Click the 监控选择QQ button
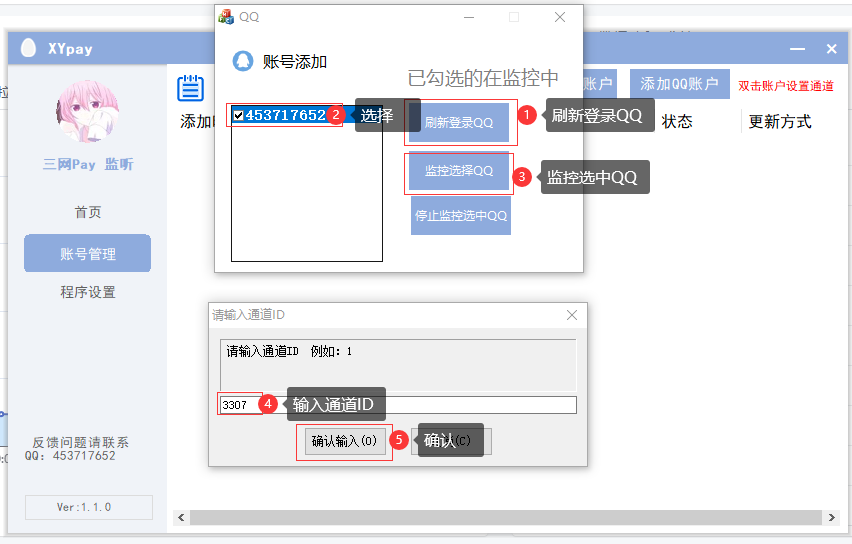852x544 pixels. pos(459,171)
